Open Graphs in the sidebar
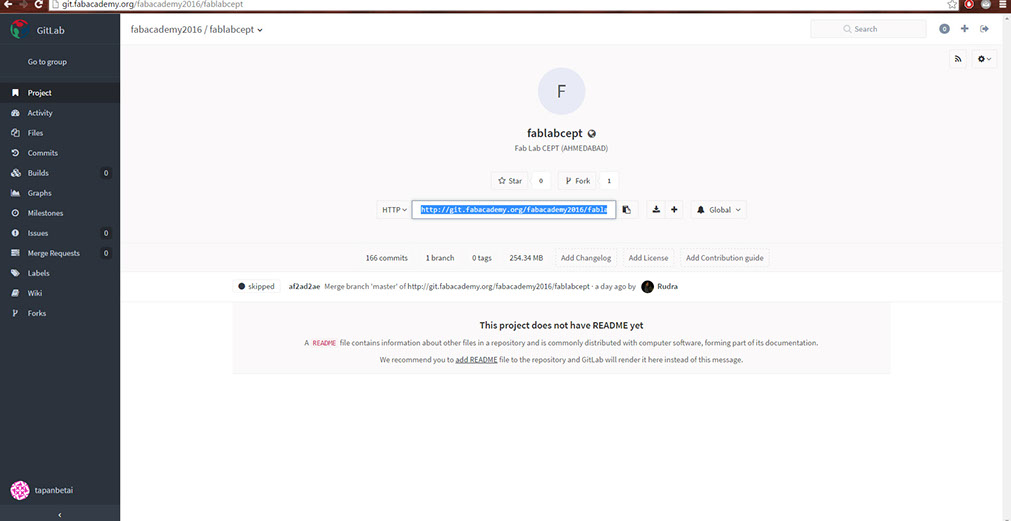The width and height of the screenshot is (1011, 521). [x=60, y=193]
